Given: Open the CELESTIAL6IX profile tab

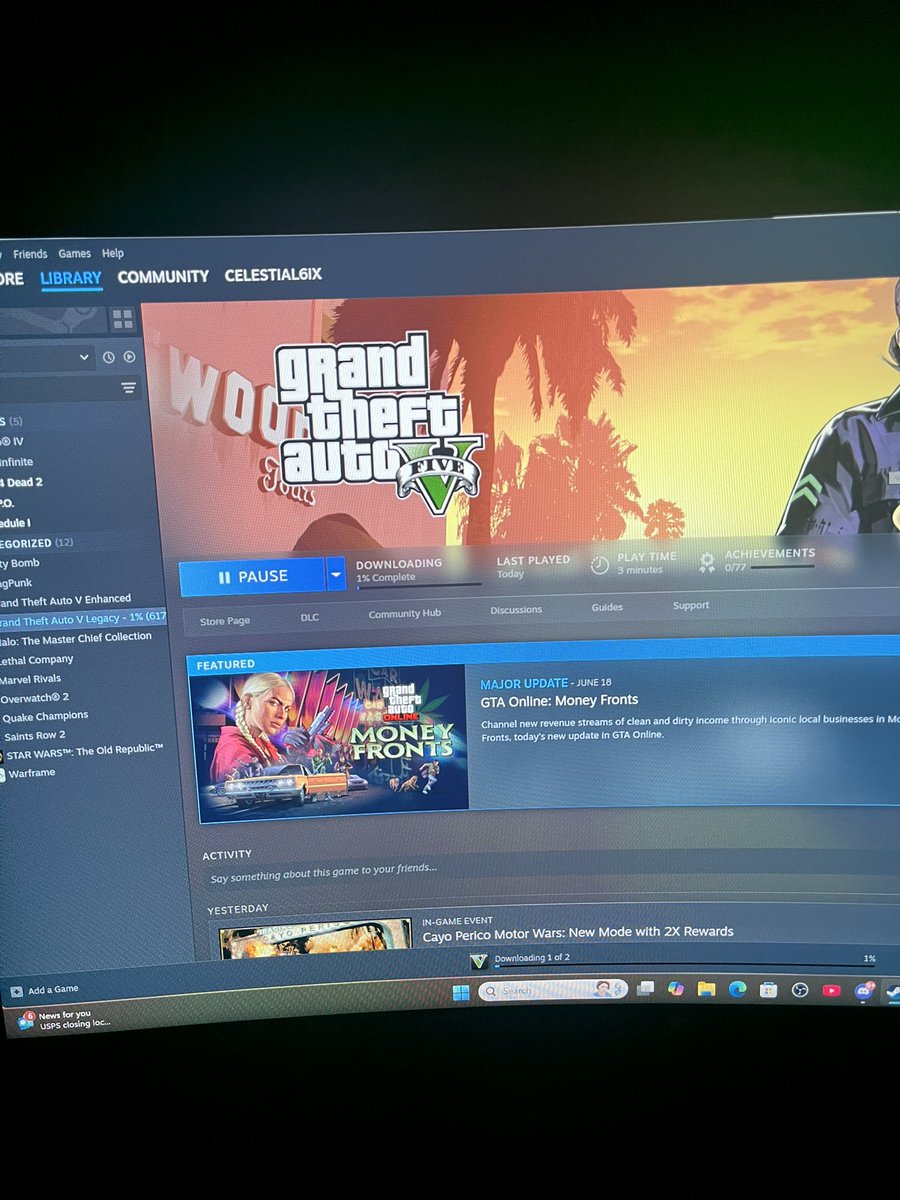Looking at the screenshot, I should pyautogui.click(x=273, y=275).
